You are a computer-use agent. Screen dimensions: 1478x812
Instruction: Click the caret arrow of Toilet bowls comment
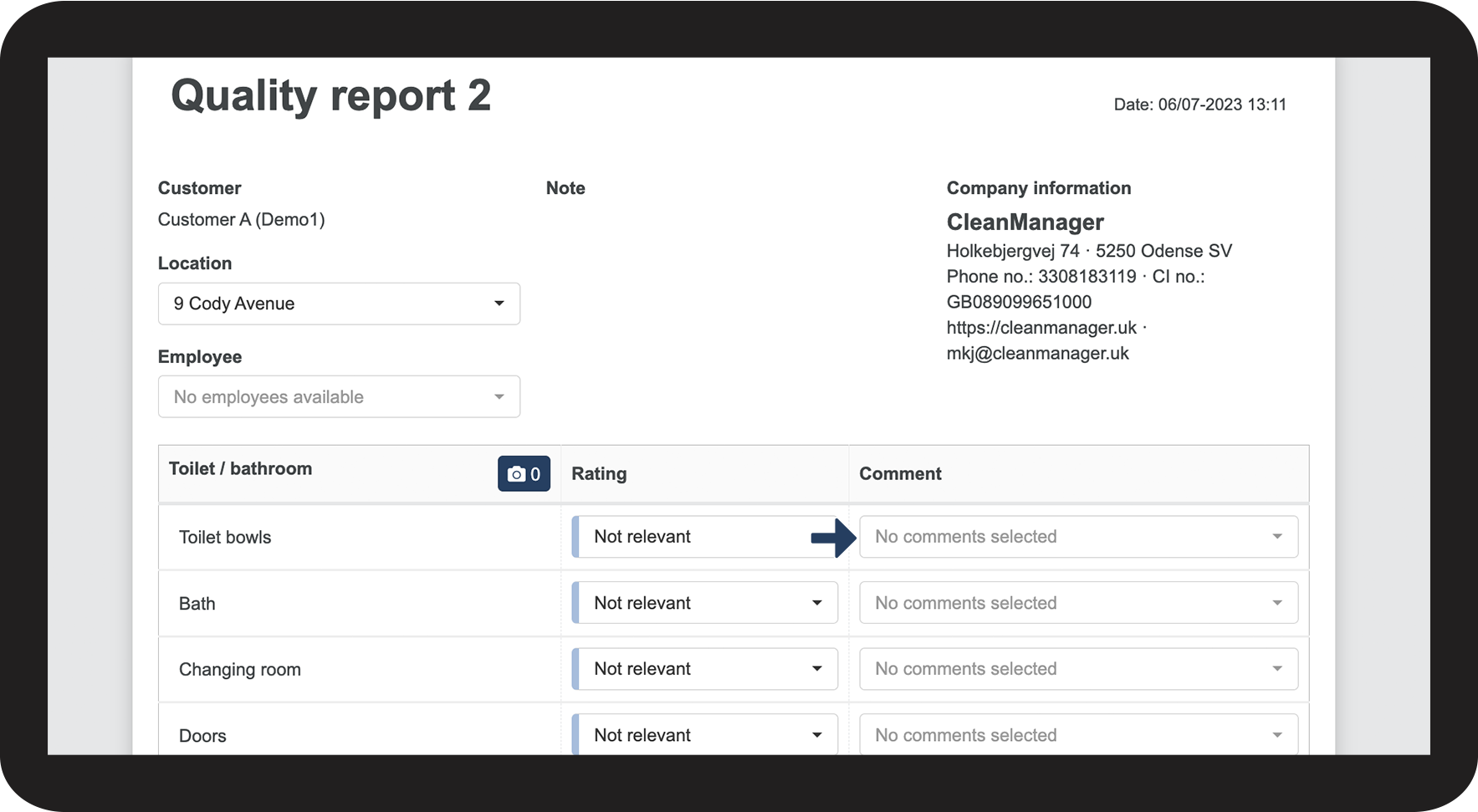[x=1277, y=537]
